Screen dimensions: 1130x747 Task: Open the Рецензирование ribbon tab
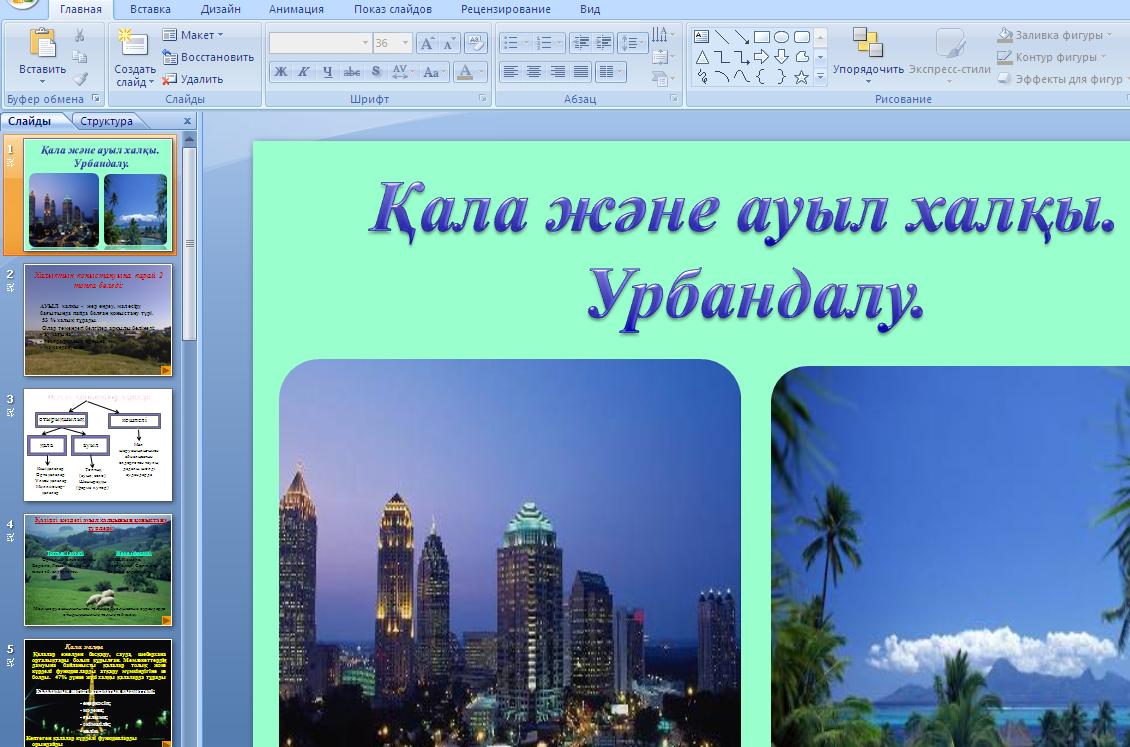[x=506, y=9]
